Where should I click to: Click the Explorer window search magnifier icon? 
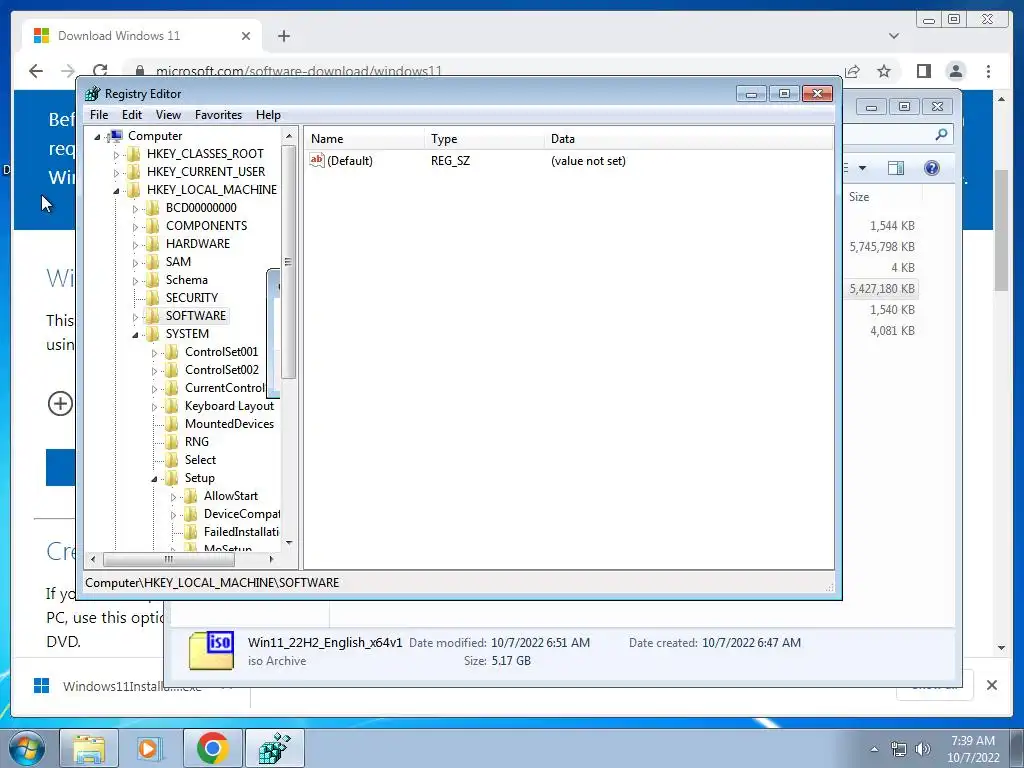(941, 135)
